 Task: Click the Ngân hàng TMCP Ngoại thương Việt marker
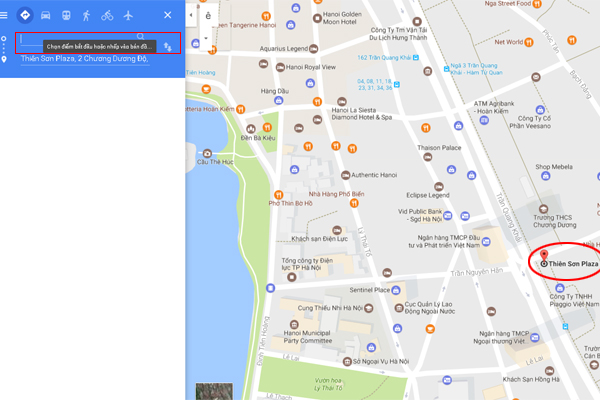(x=535, y=337)
